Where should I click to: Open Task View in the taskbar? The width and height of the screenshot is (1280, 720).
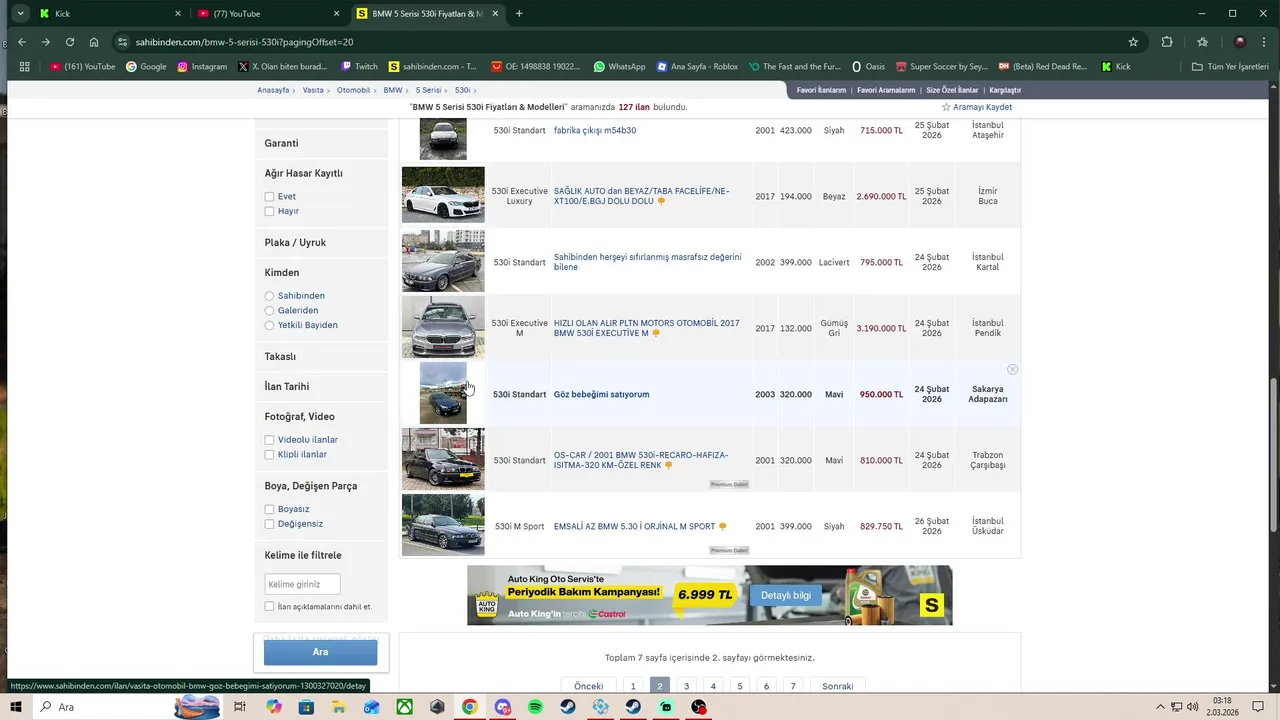tap(240, 707)
